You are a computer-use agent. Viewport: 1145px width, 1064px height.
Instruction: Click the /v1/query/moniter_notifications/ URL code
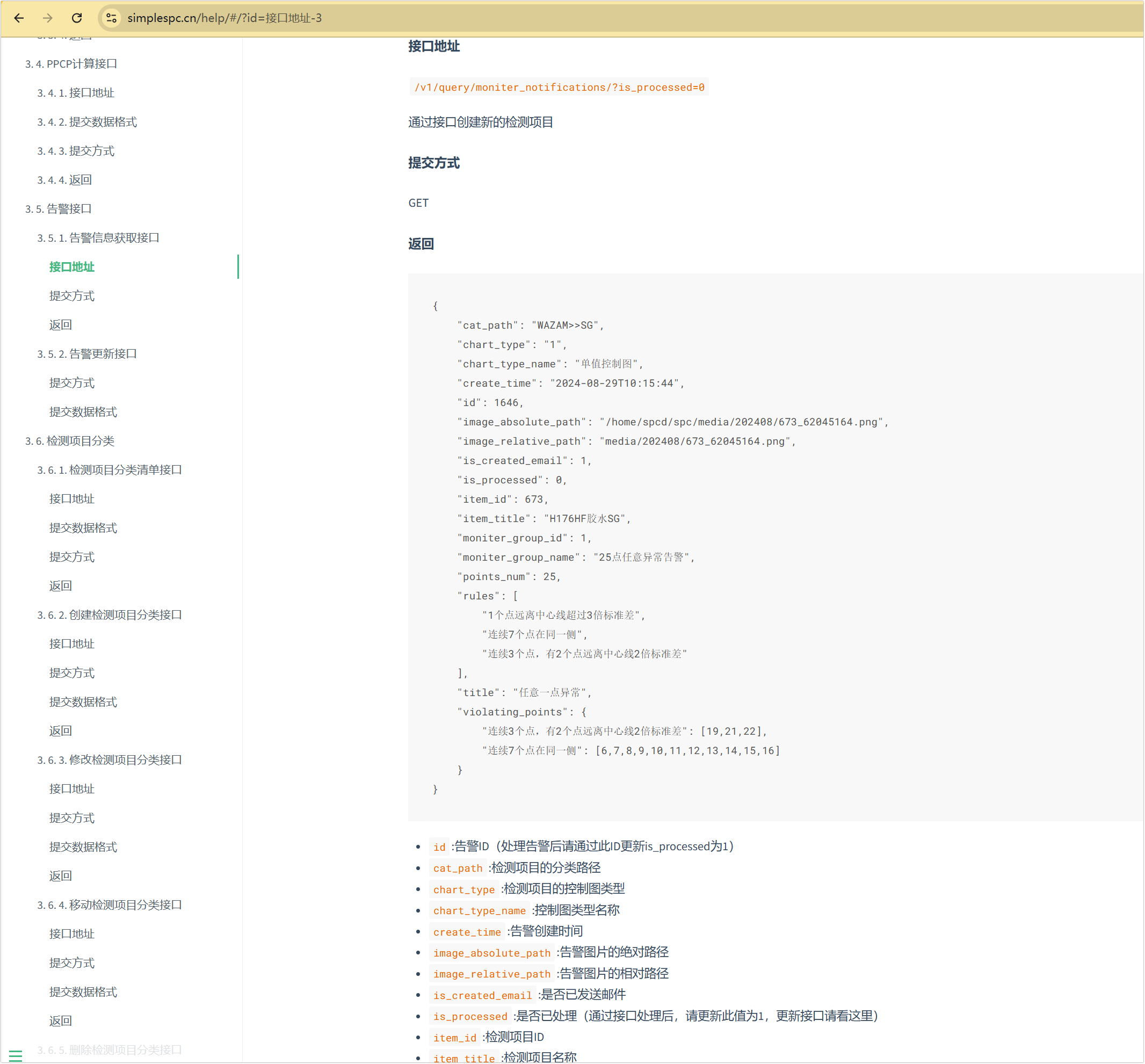coord(559,88)
